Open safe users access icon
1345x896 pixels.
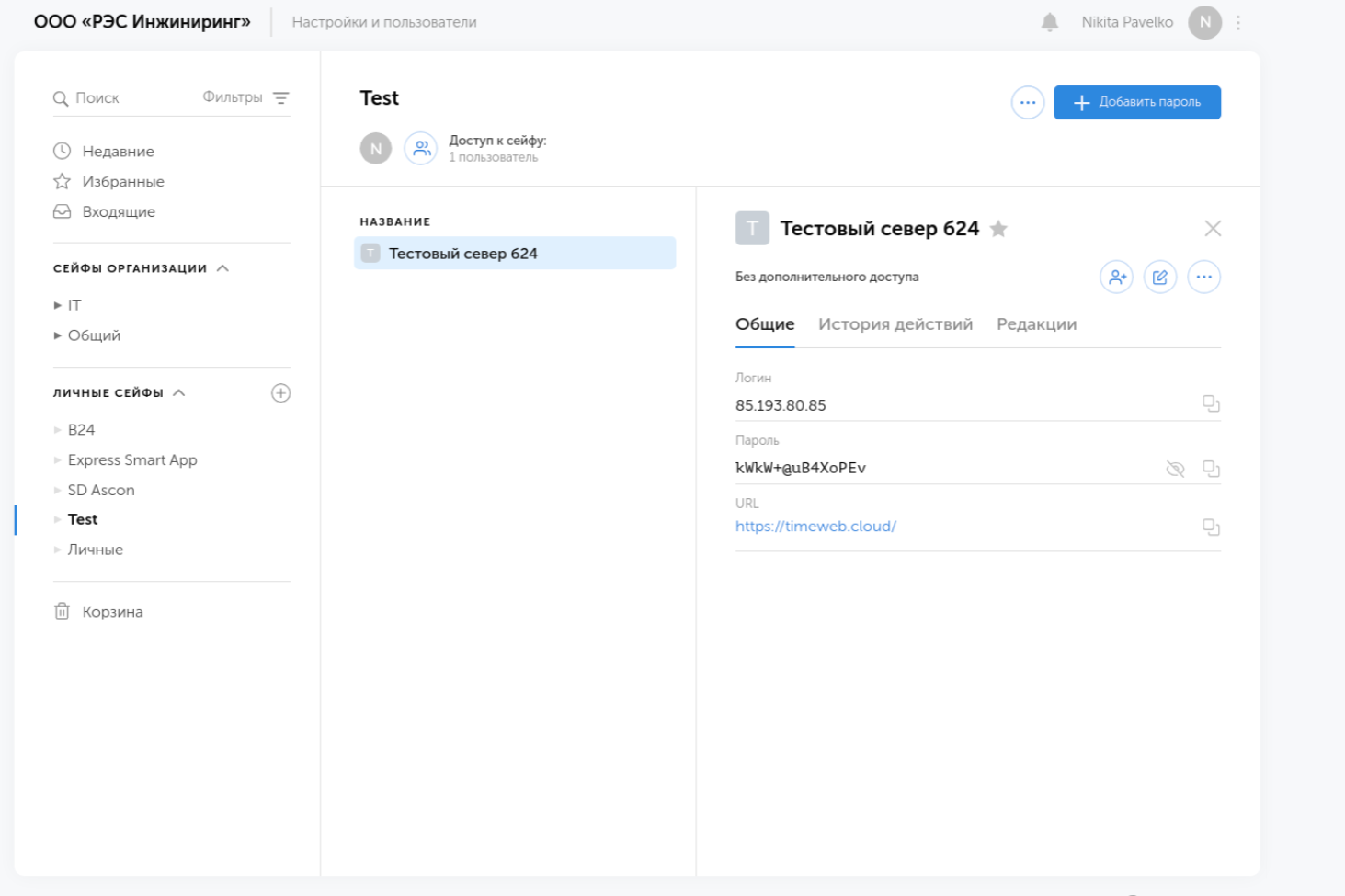click(x=421, y=148)
